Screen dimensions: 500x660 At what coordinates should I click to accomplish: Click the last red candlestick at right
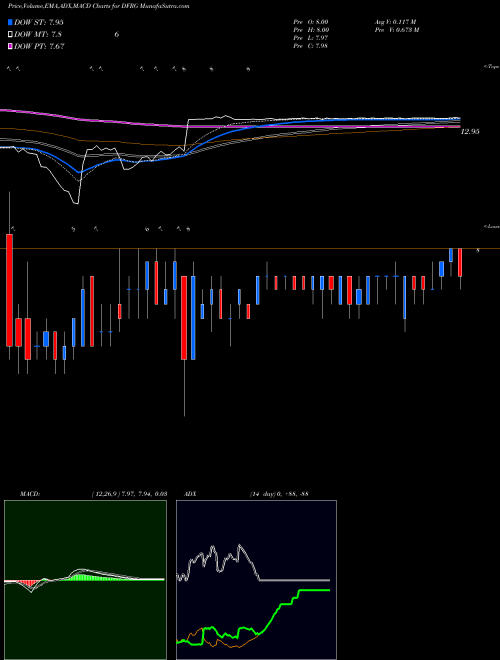point(460,263)
